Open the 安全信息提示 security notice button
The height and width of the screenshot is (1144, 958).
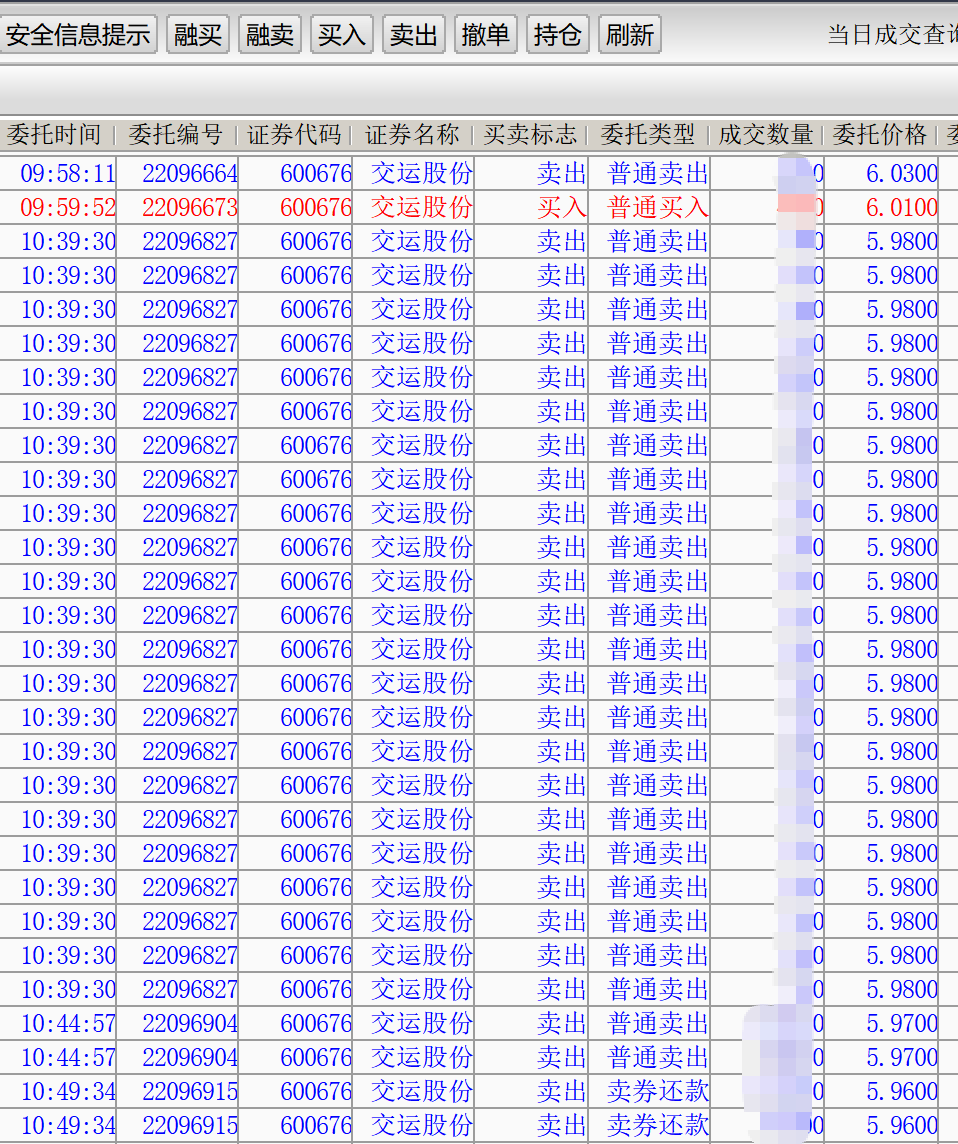tap(78, 34)
